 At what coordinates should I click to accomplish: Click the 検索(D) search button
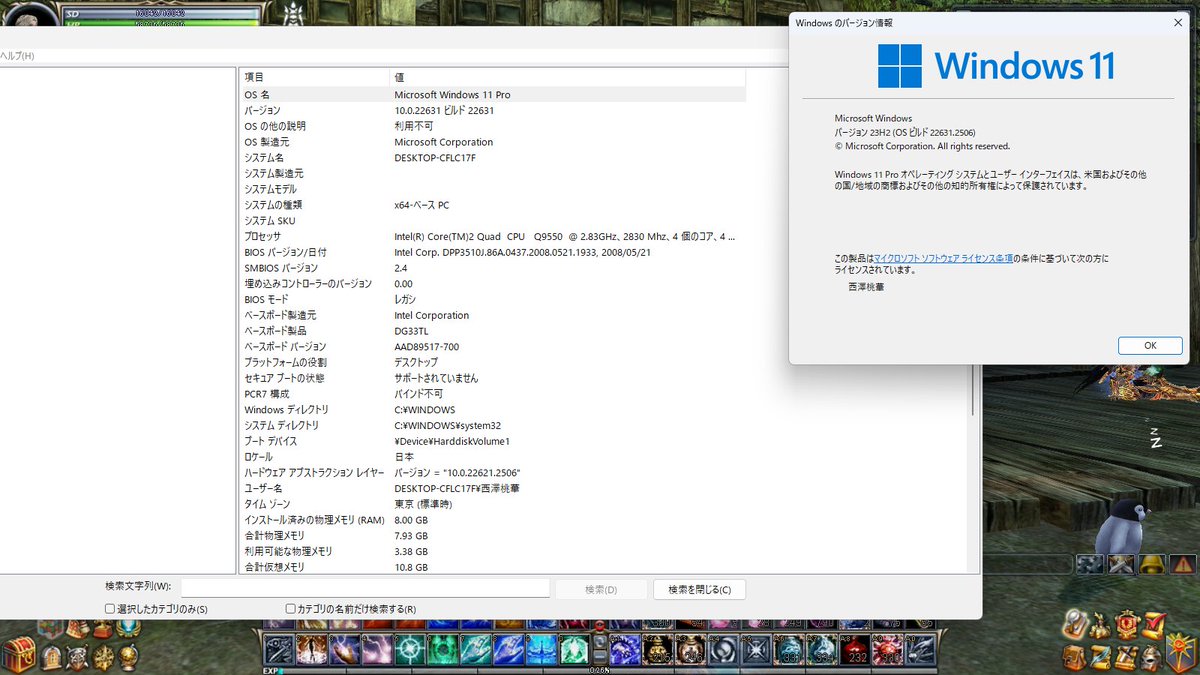pyautogui.click(x=601, y=589)
